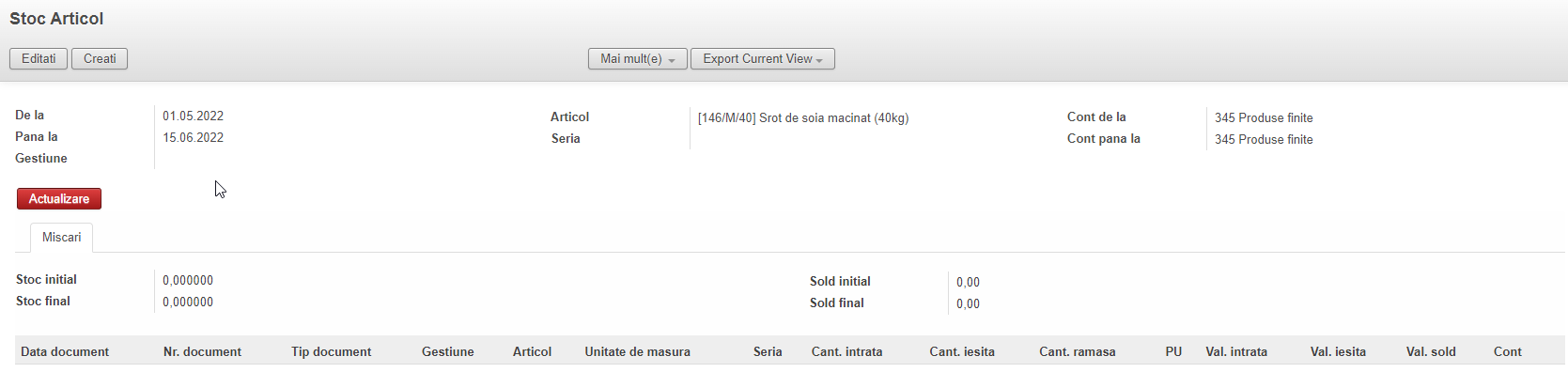Viewport: 1568px width, 388px height.
Task: Sort the table by Gestiune column
Action: pyautogui.click(x=447, y=352)
